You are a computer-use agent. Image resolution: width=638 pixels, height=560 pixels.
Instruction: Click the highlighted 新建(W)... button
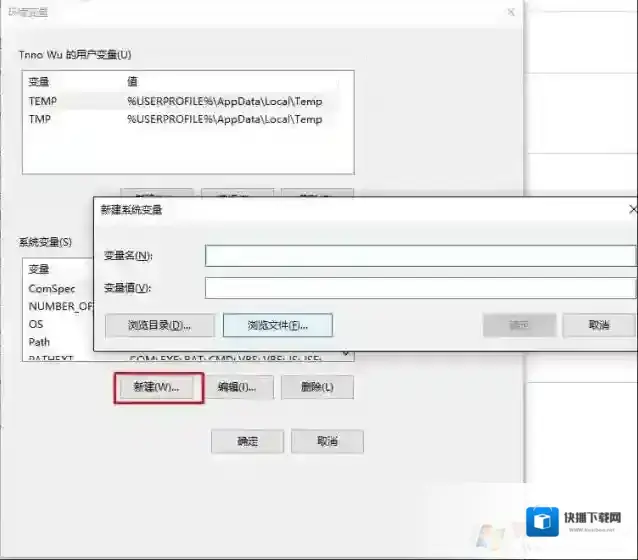tap(157, 388)
